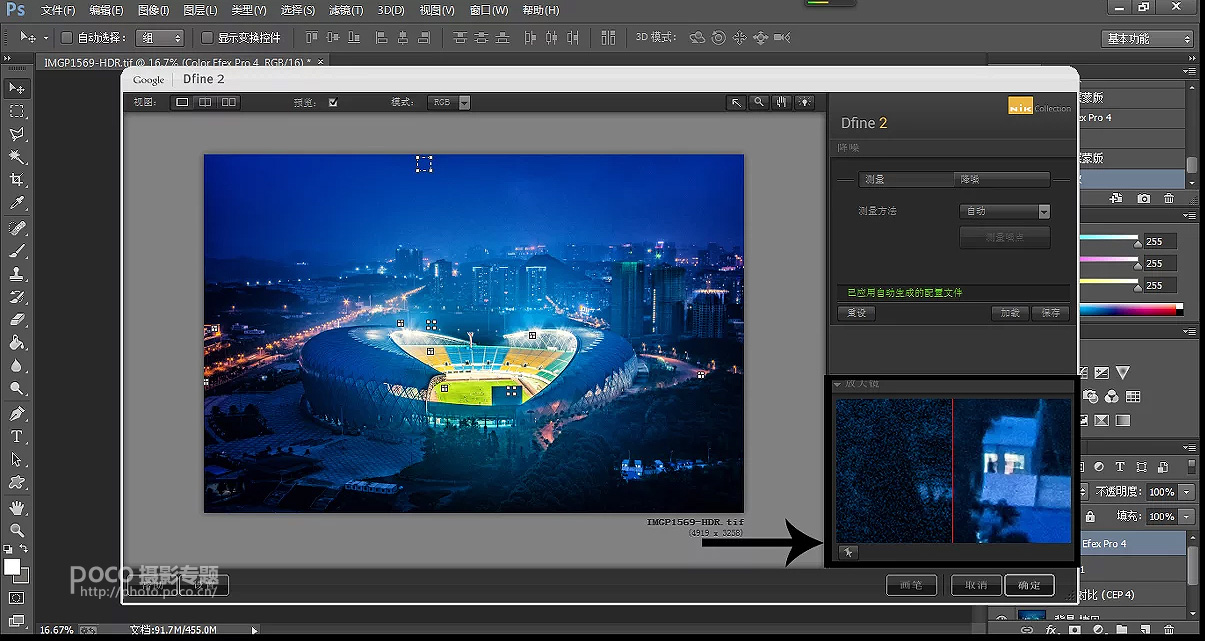Select the Rectangular Marquee tool
This screenshot has width=1205, height=641.
click(x=17, y=111)
